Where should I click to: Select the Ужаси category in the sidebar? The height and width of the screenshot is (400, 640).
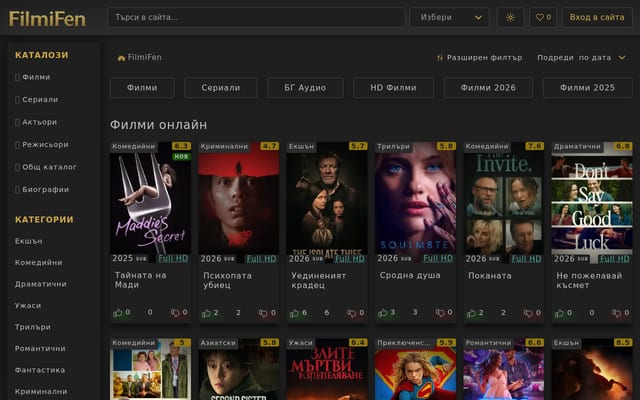[x=28, y=306]
